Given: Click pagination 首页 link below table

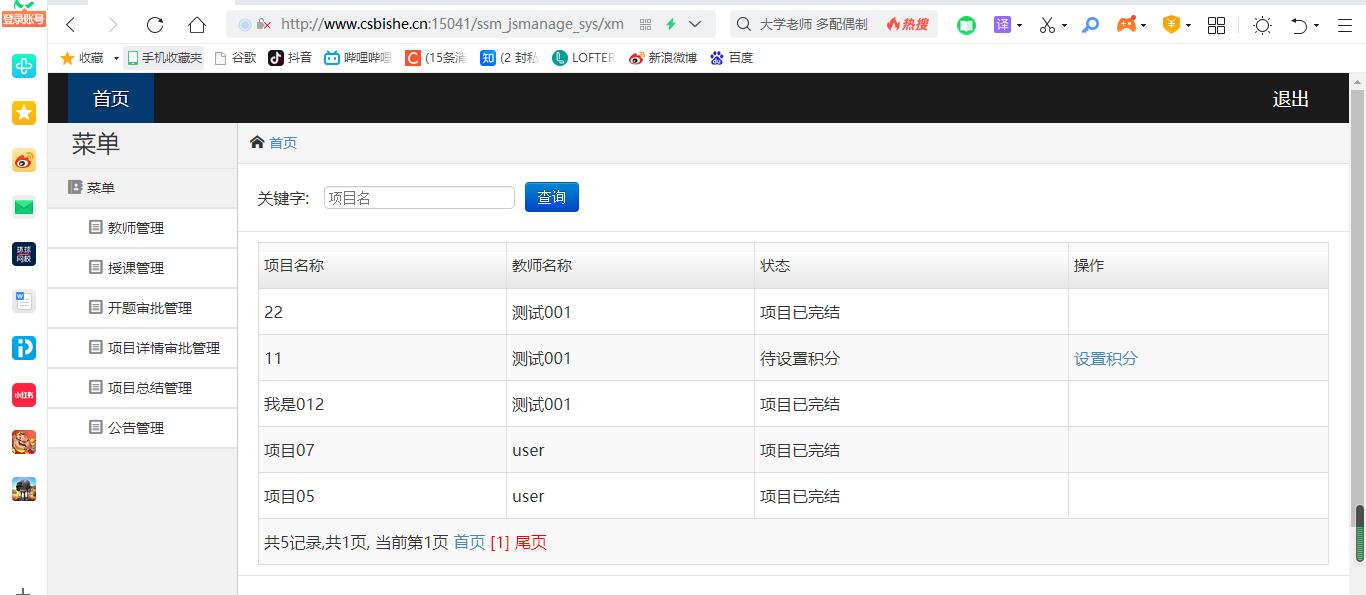Looking at the screenshot, I should (469, 542).
